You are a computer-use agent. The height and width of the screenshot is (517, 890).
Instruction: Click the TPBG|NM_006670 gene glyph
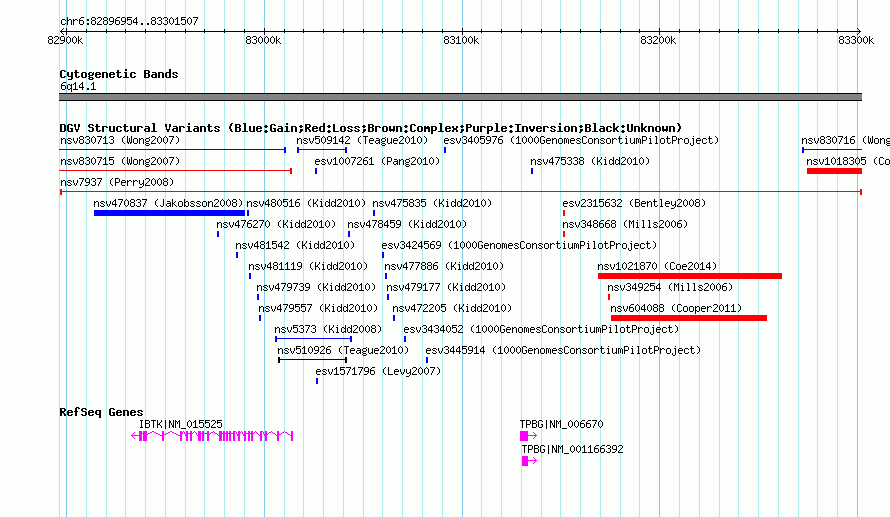coord(528,436)
